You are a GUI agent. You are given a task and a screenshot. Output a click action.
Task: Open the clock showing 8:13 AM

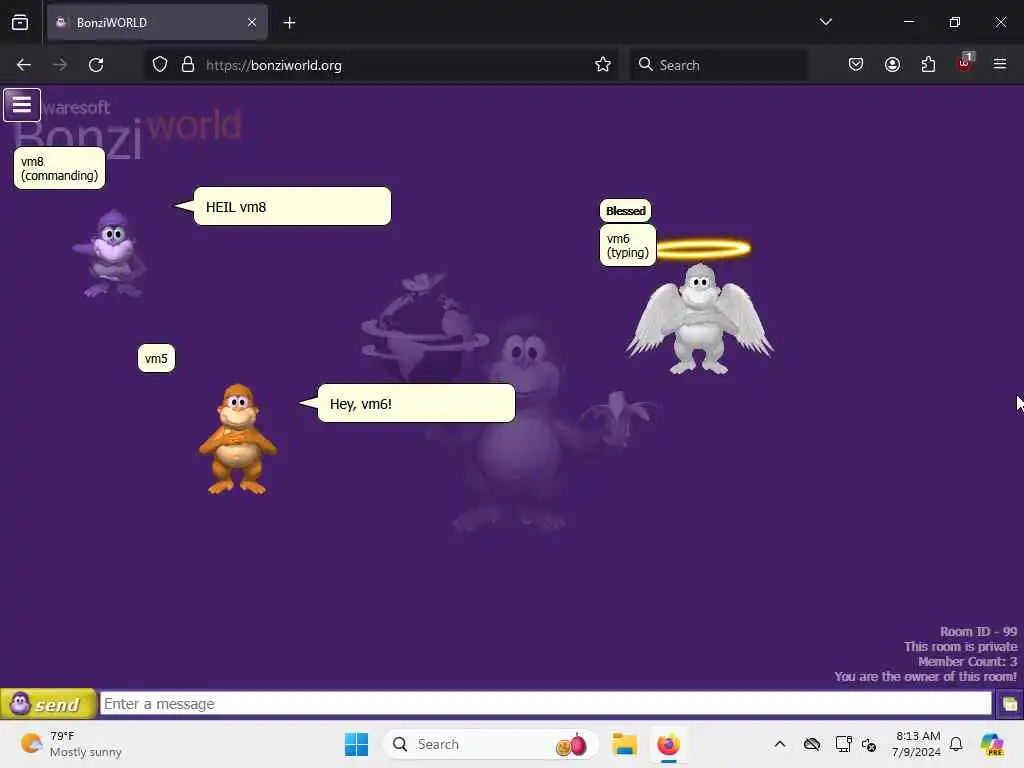916,744
